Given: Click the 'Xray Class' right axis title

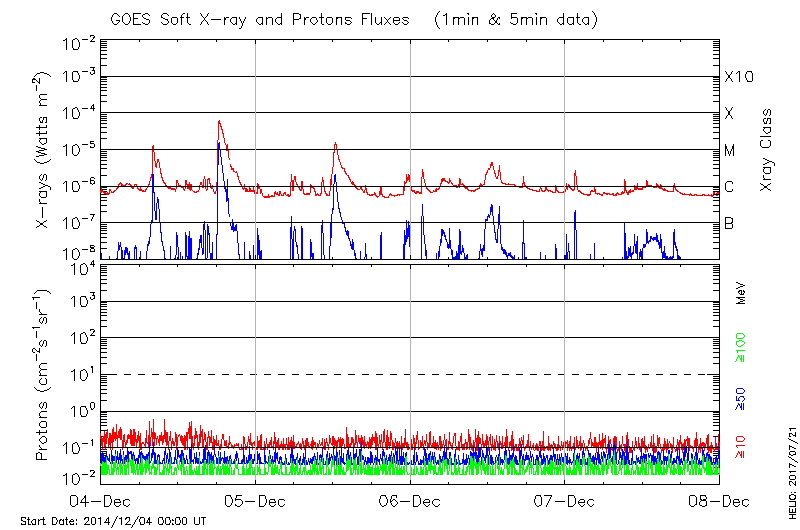Looking at the screenshot, I should (767, 150).
